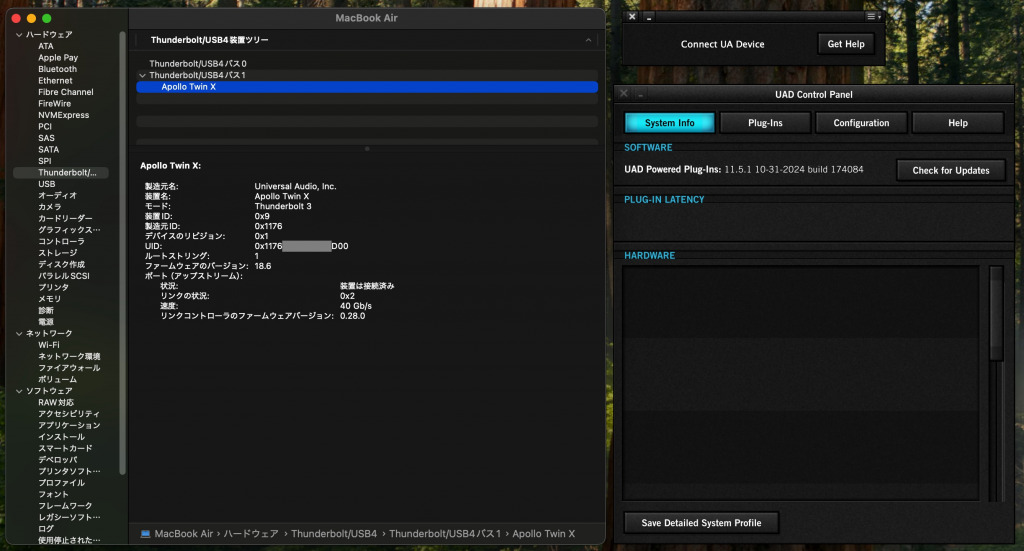Collapse the ハードウェア section in sidebar
Image resolution: width=1024 pixels, height=551 pixels.
(x=18, y=35)
